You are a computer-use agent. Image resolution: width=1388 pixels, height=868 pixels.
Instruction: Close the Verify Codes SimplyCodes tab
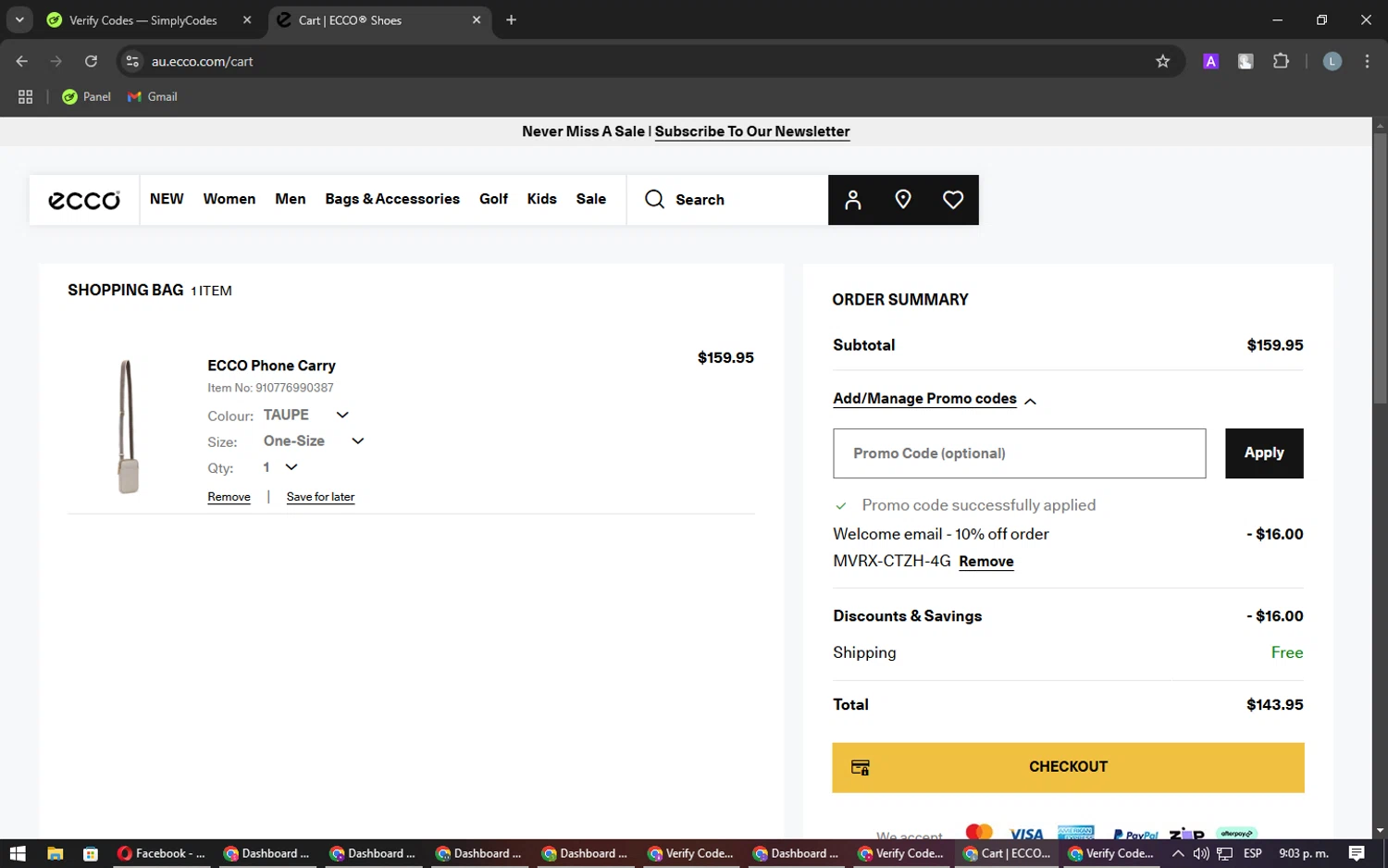[x=247, y=19]
